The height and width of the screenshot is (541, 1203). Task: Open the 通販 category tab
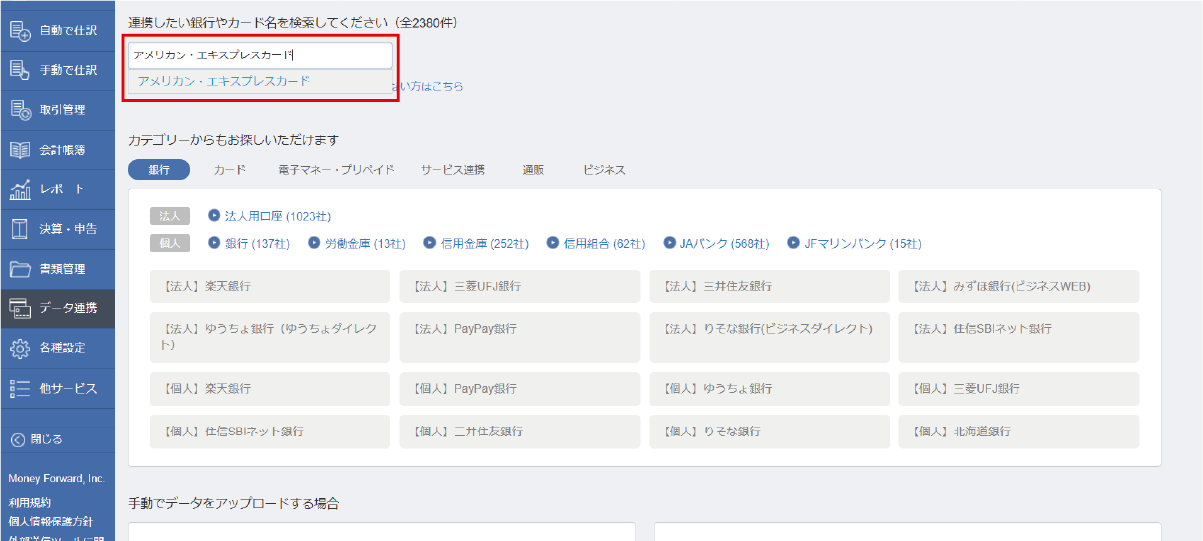click(533, 170)
